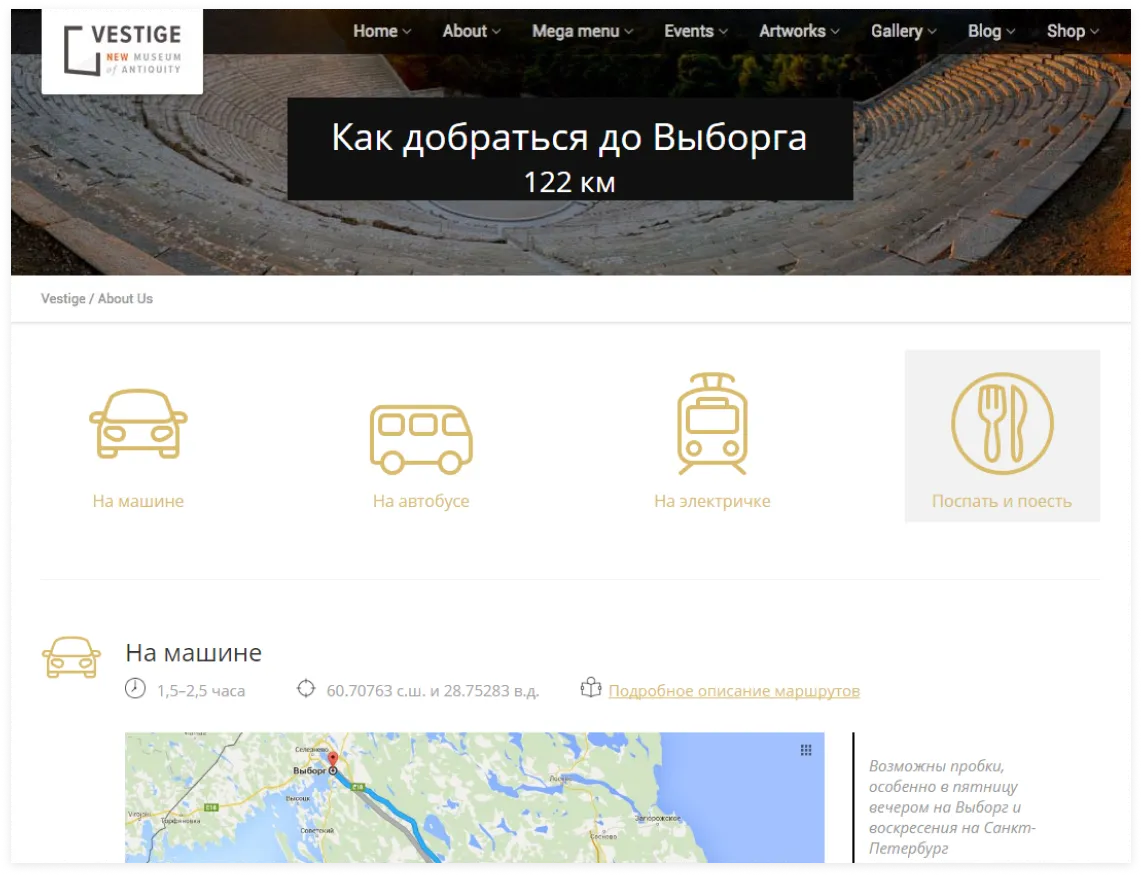Select the fork and knife icon
This screenshot has width=1142, height=876.
tap(1002, 423)
